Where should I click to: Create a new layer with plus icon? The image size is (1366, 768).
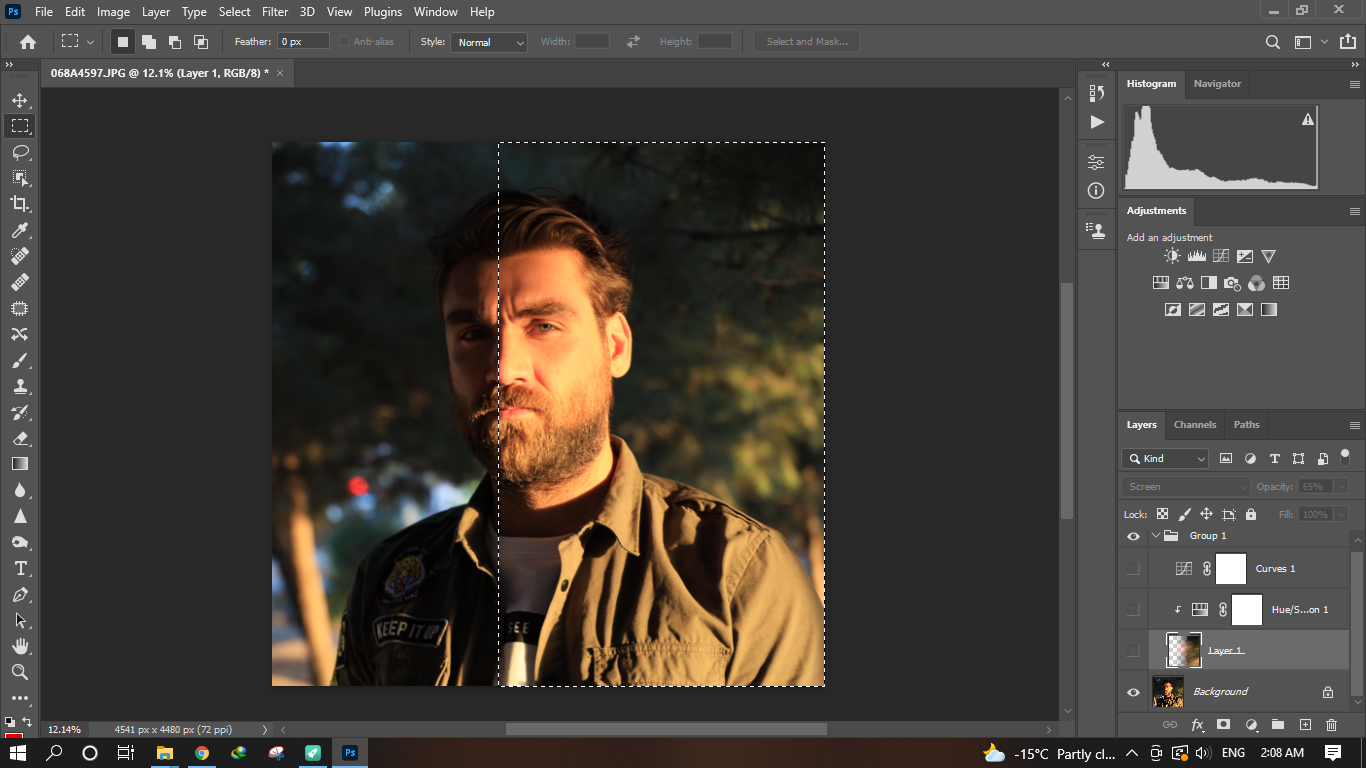1305,724
